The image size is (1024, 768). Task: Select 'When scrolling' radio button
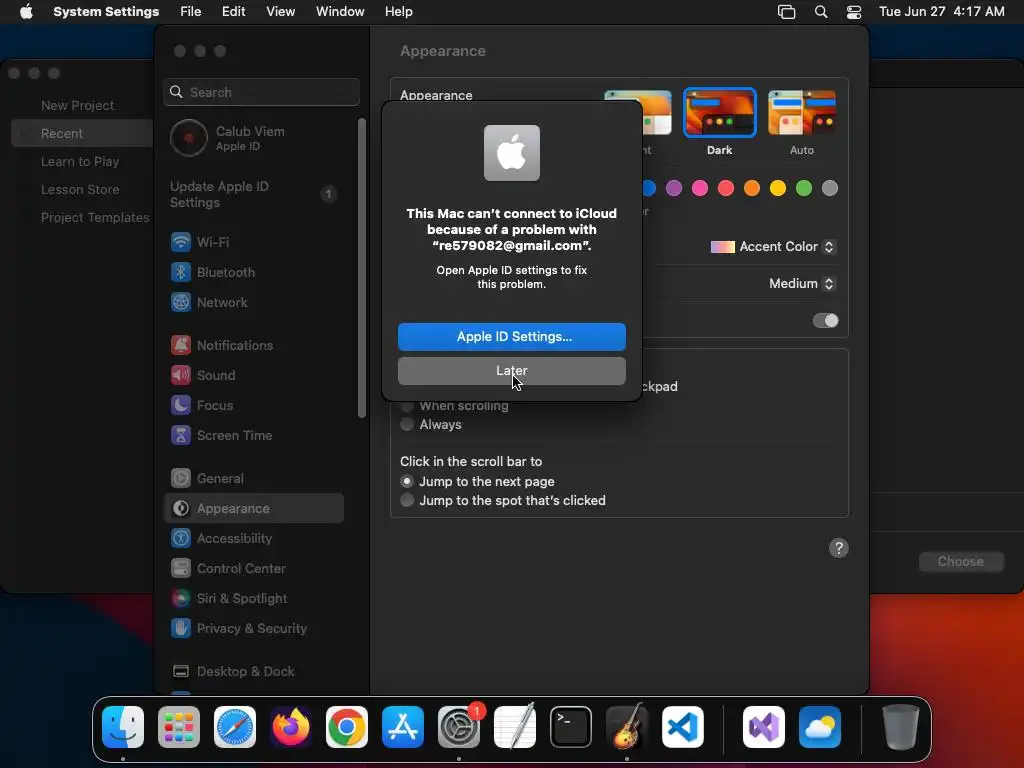pyautogui.click(x=407, y=406)
